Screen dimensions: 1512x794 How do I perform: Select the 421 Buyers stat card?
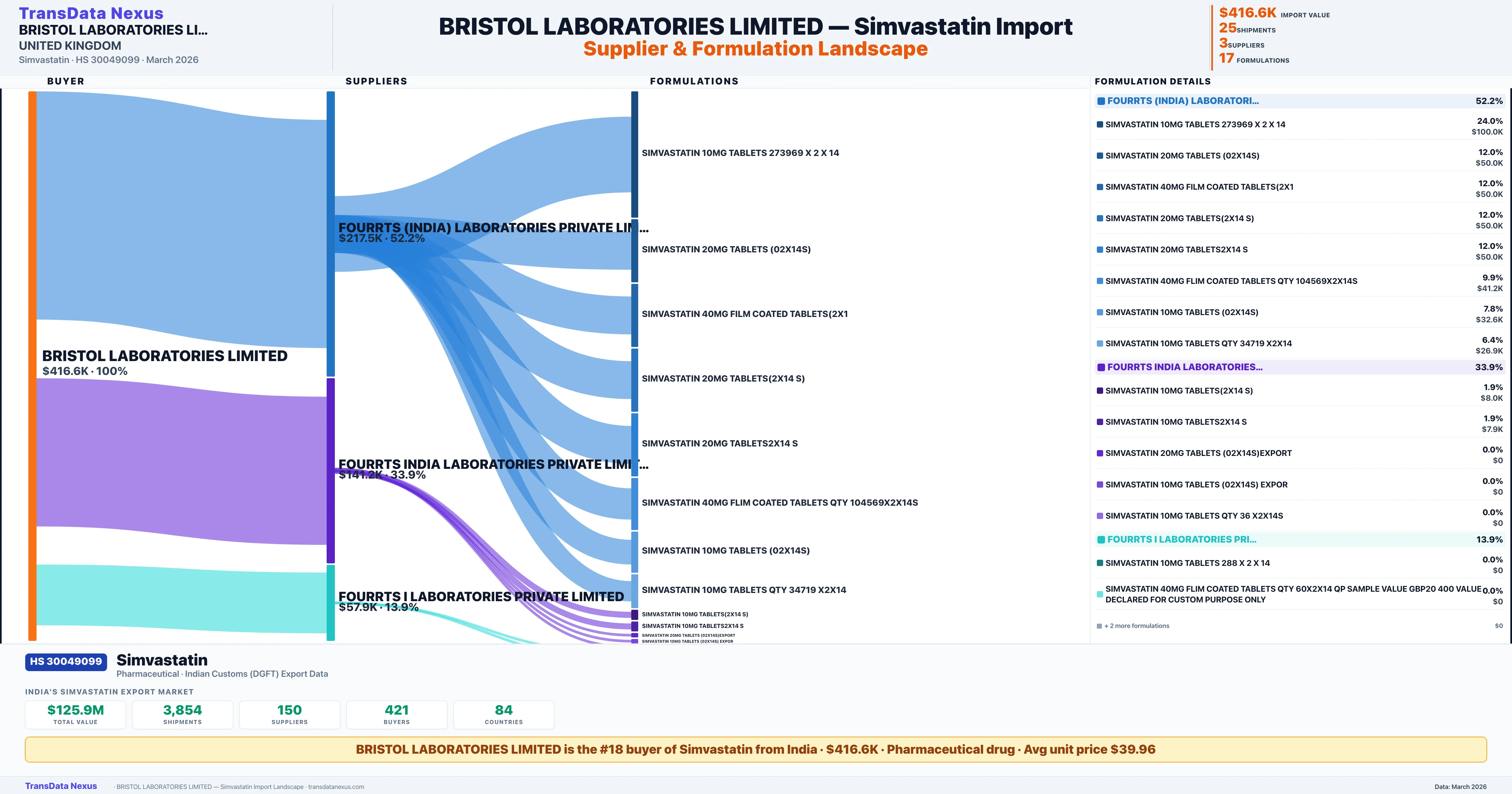[396, 714]
